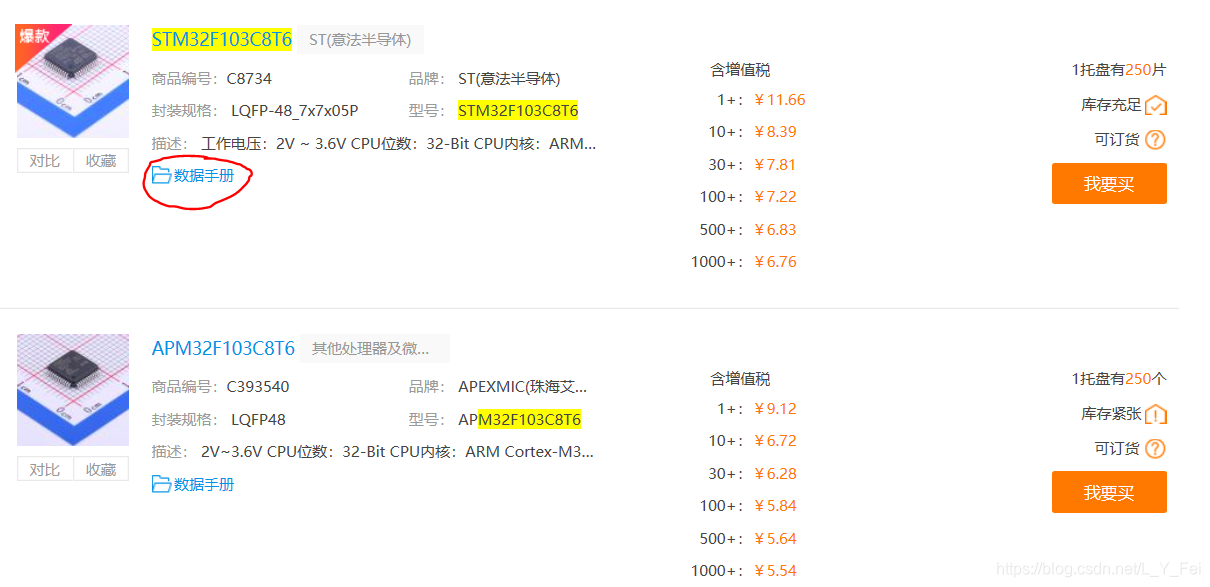Click question mark icon beside STM32 可订货

[x=1155, y=140]
